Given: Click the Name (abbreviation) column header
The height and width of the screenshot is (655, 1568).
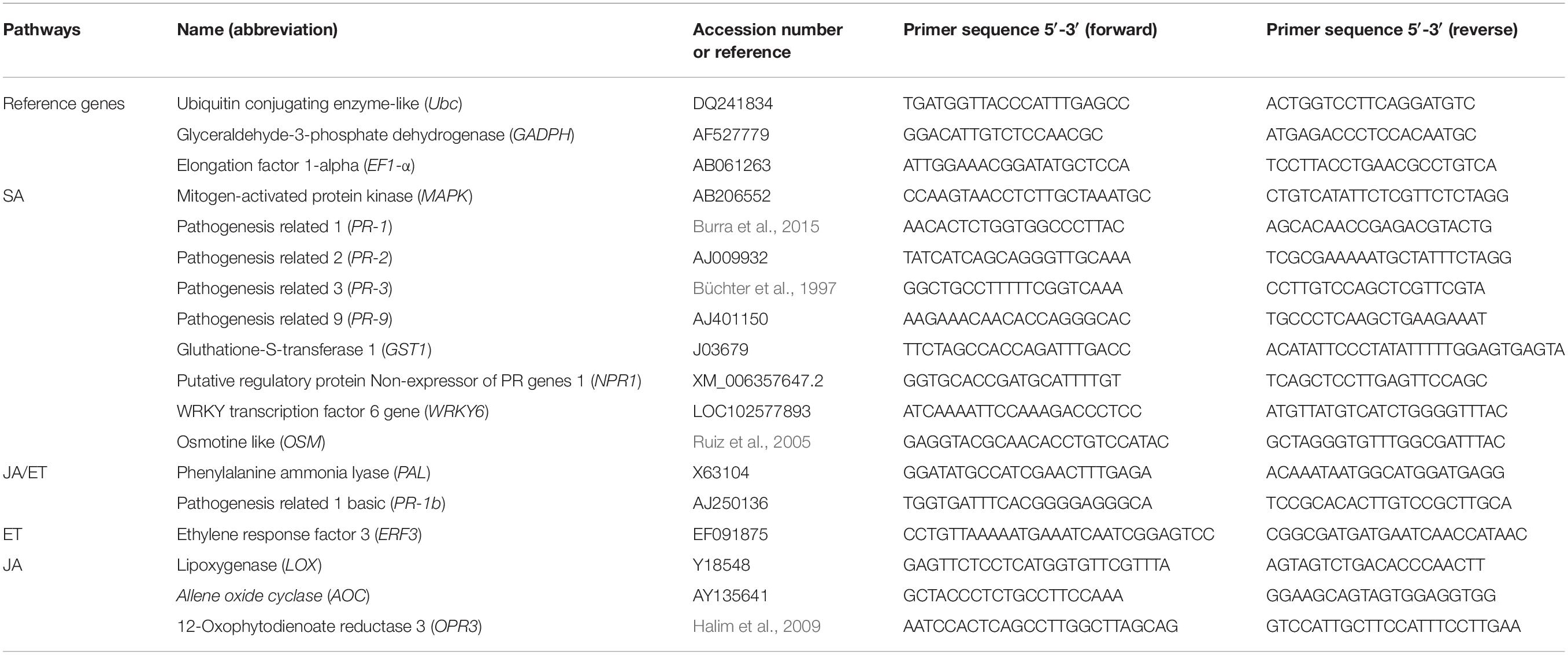Looking at the screenshot, I should tap(257, 30).
